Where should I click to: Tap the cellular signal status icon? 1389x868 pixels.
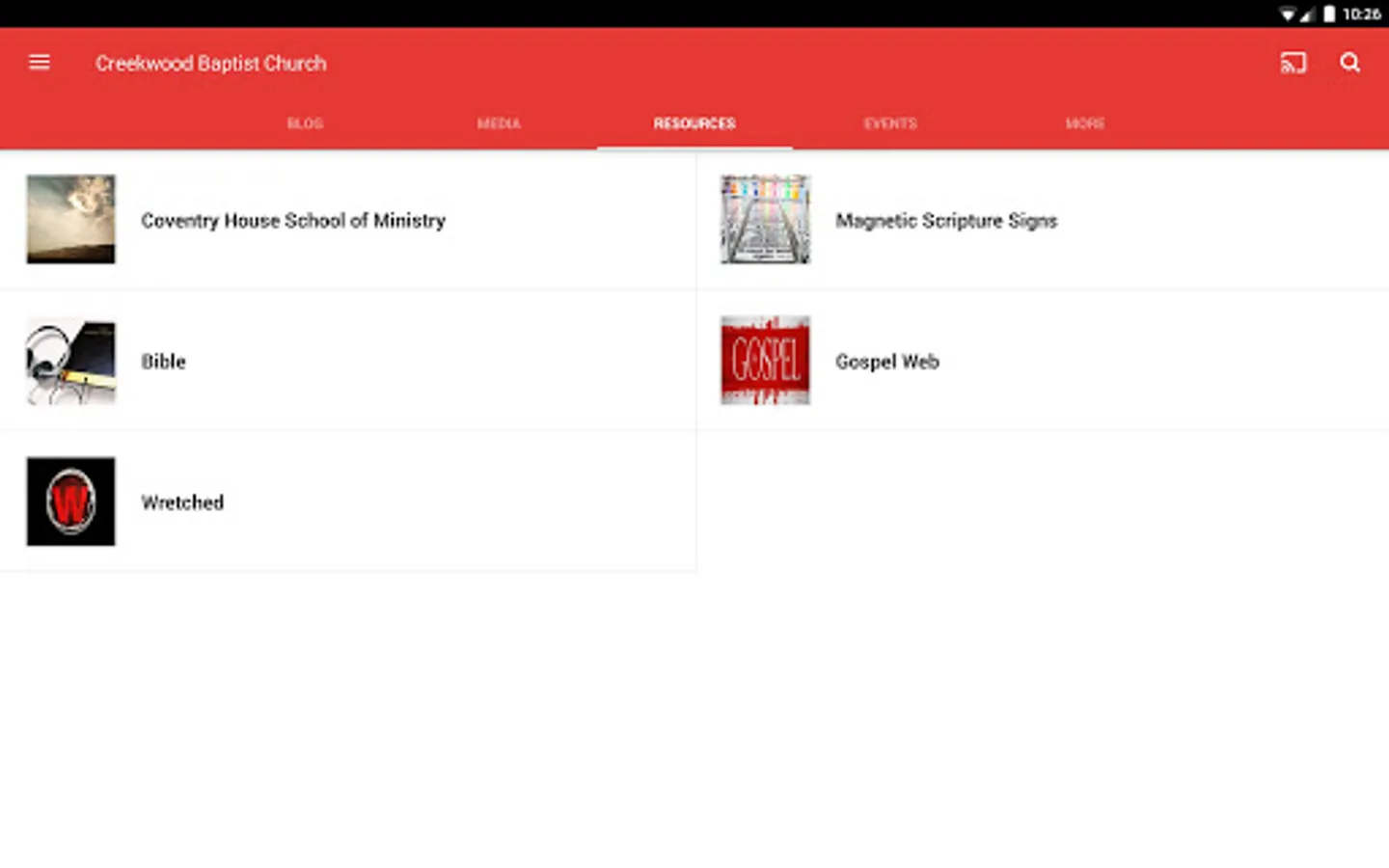coord(1307,14)
